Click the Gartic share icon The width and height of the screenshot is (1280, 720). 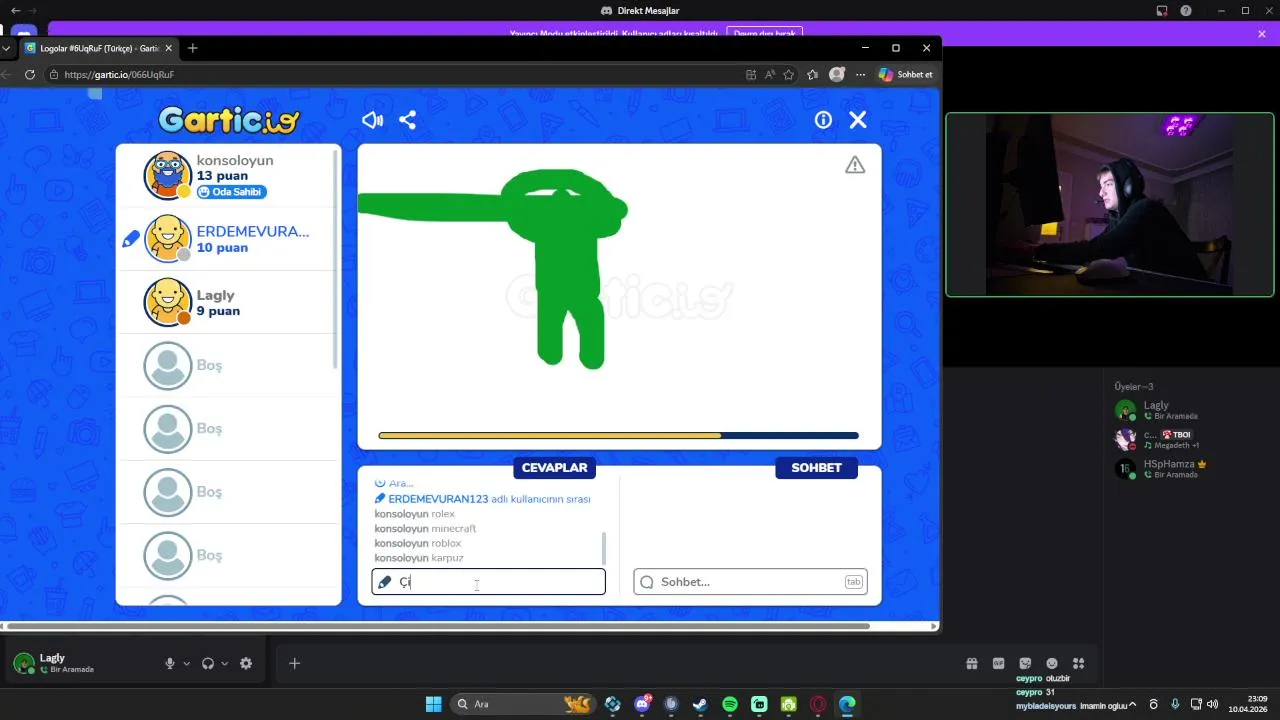(x=407, y=120)
